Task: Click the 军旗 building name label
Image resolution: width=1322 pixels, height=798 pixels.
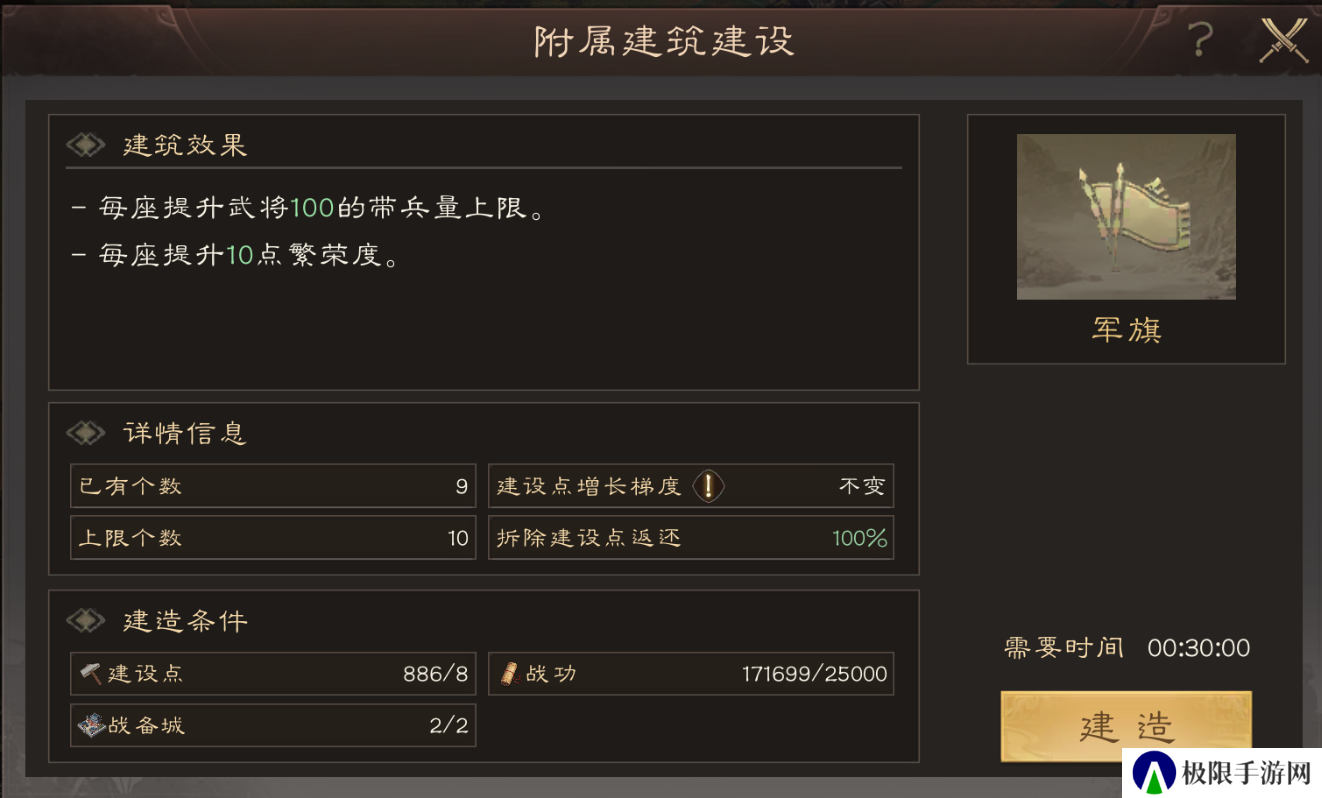Action: pos(1126,331)
